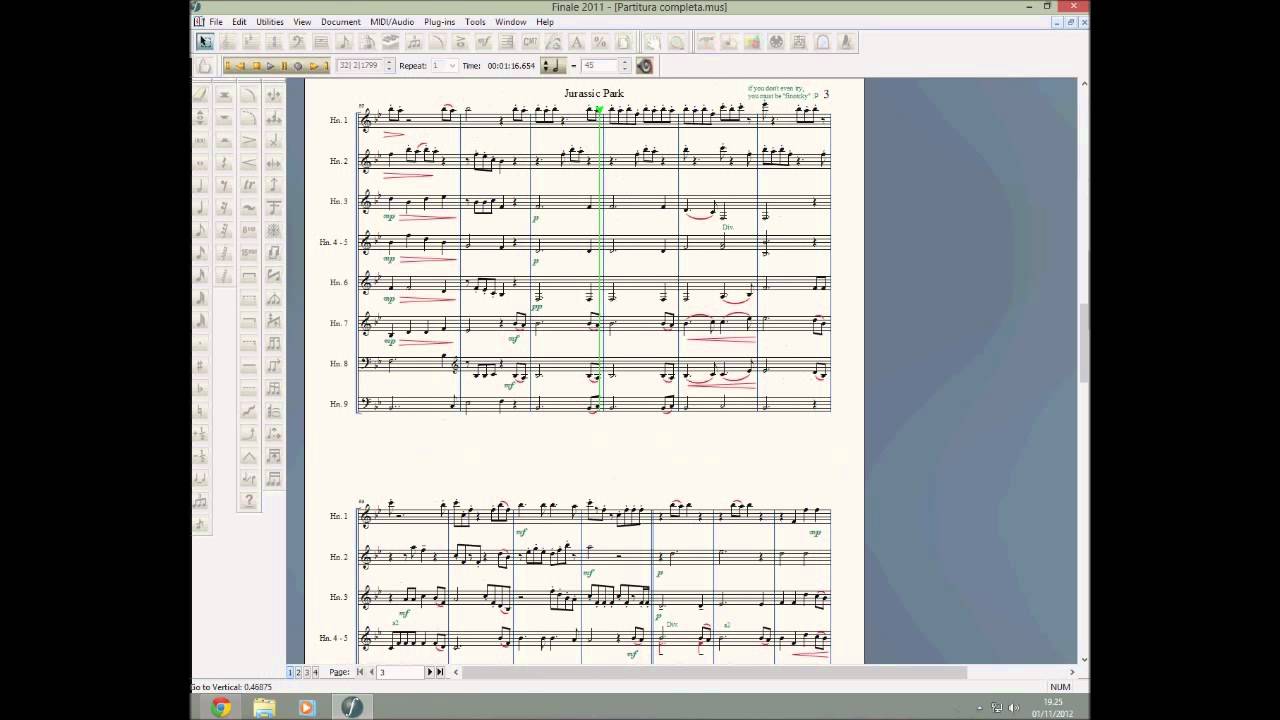This screenshot has height=720, width=1280.
Task: Choose the Zoom magnifier tool
Action: [x=677, y=42]
